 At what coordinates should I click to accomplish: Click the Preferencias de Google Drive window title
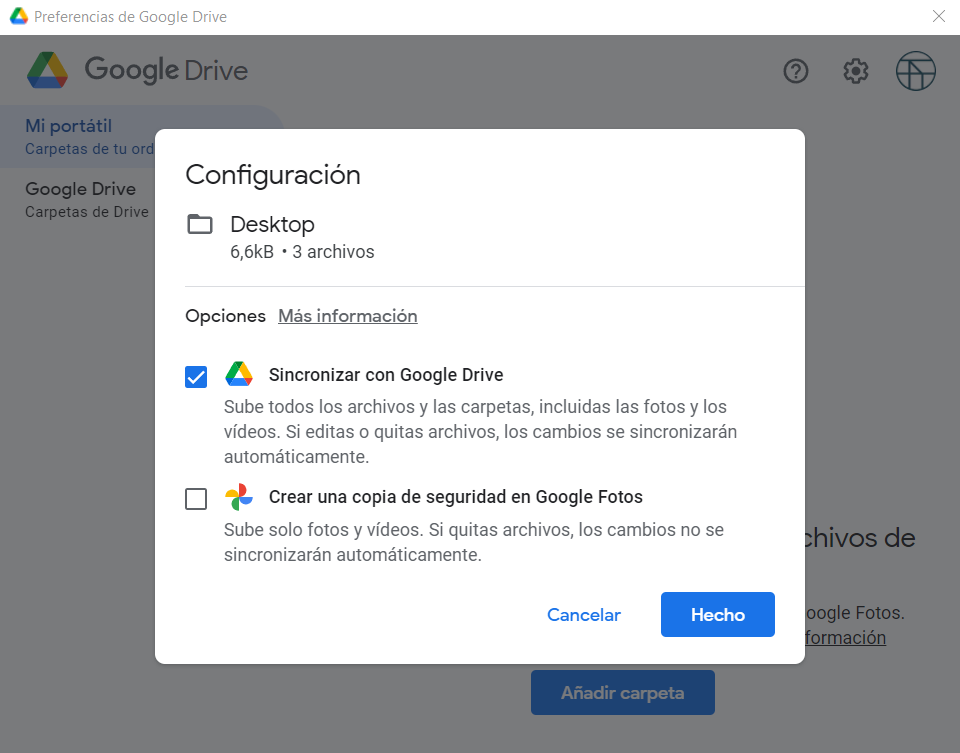coord(130,17)
